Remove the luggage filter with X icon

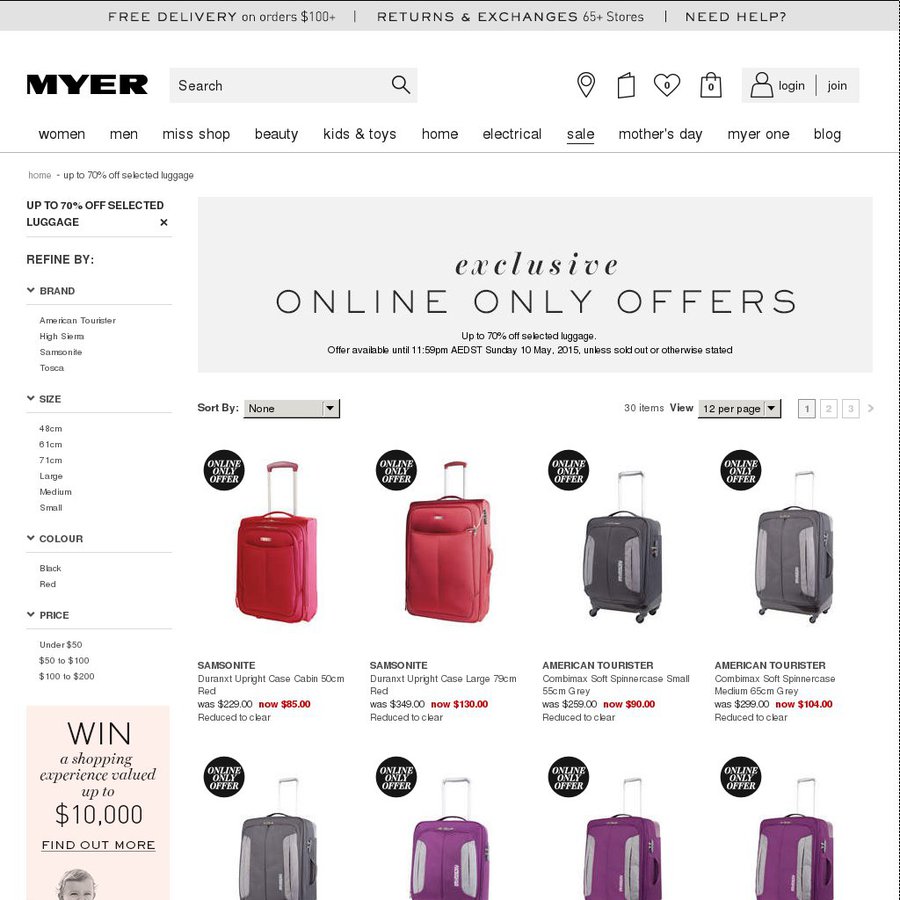click(x=164, y=222)
